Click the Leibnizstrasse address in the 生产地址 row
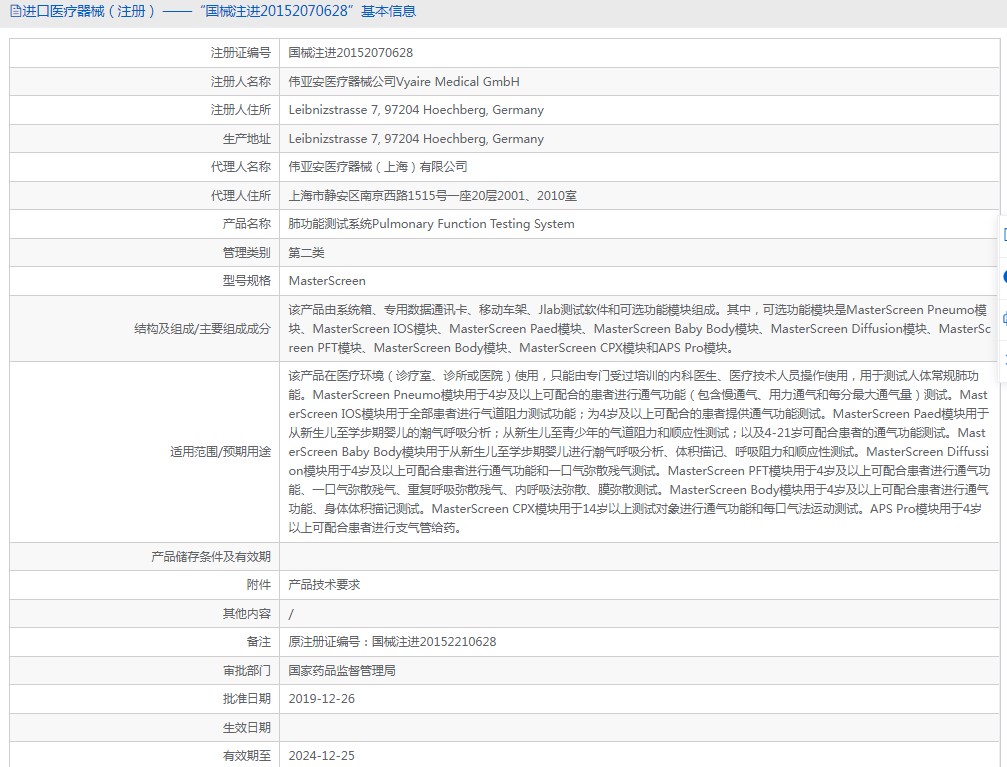 pos(416,139)
